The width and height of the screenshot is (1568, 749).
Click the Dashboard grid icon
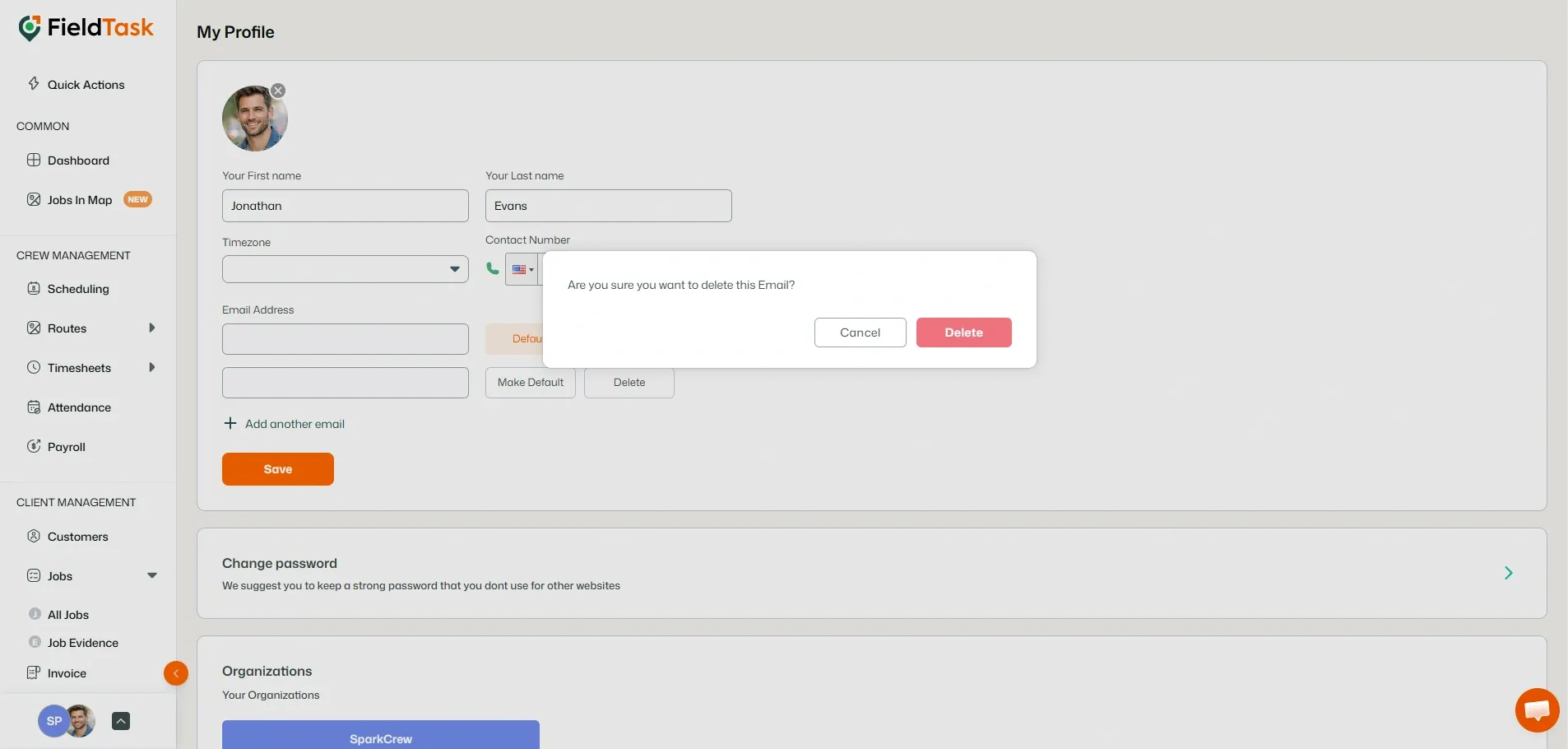tap(34, 160)
